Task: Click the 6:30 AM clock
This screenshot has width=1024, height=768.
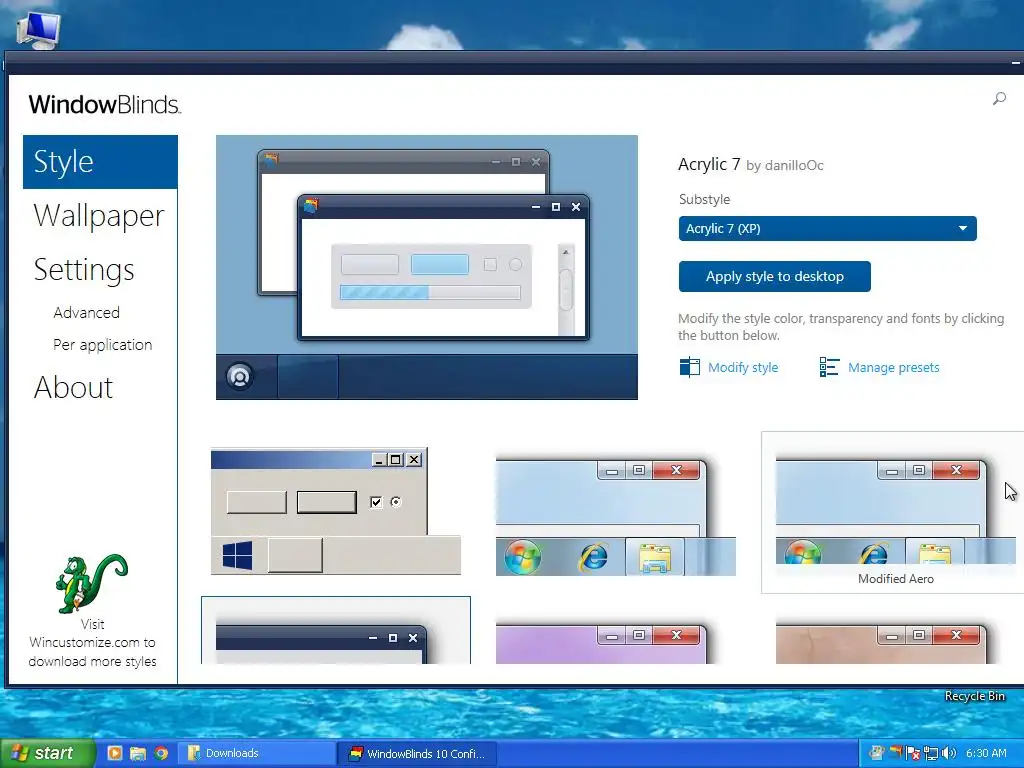Action: pyautogui.click(x=986, y=753)
